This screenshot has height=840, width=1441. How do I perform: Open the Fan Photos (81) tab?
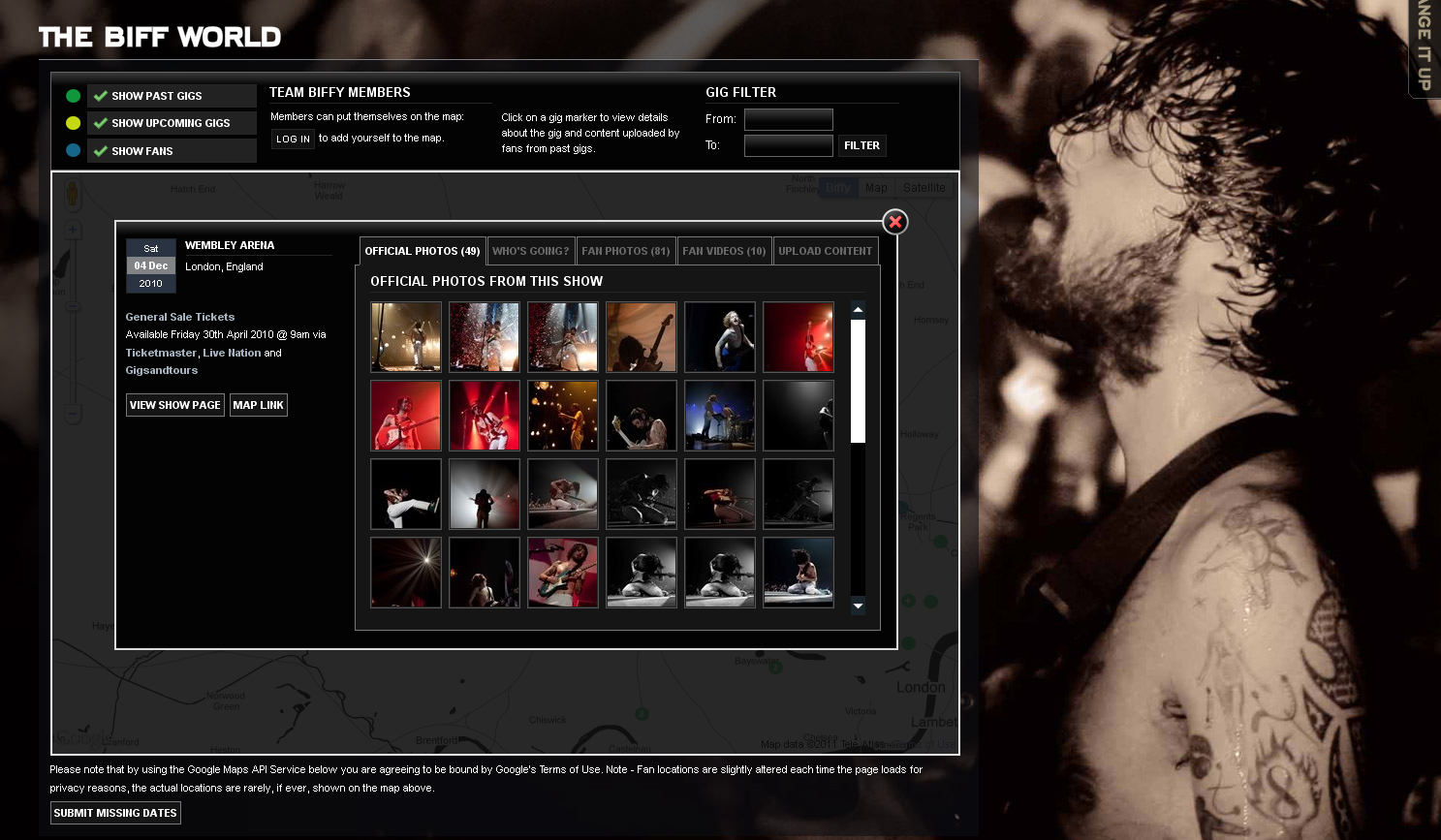pyautogui.click(x=626, y=251)
